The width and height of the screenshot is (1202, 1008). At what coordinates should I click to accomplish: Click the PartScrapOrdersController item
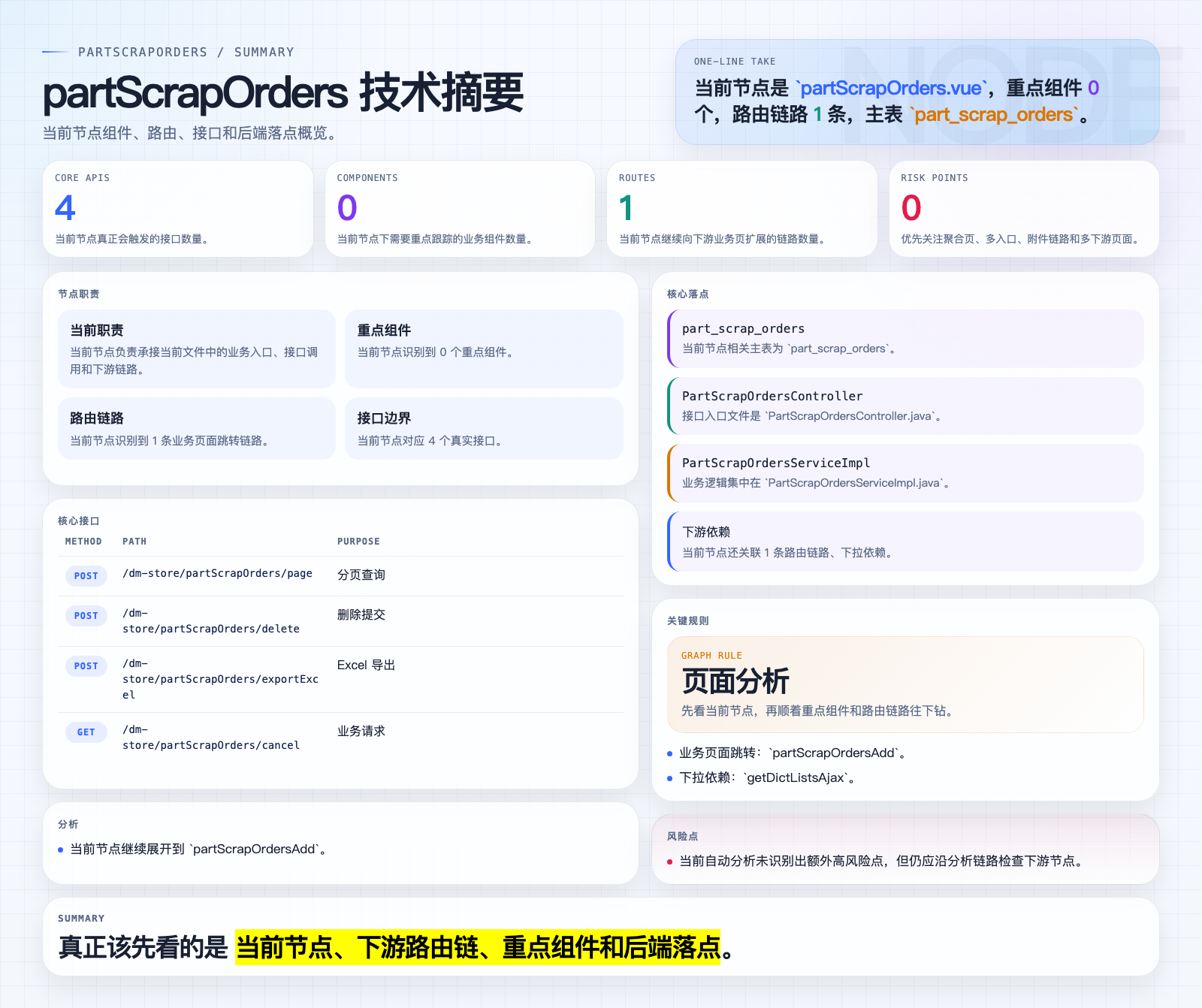tap(905, 406)
